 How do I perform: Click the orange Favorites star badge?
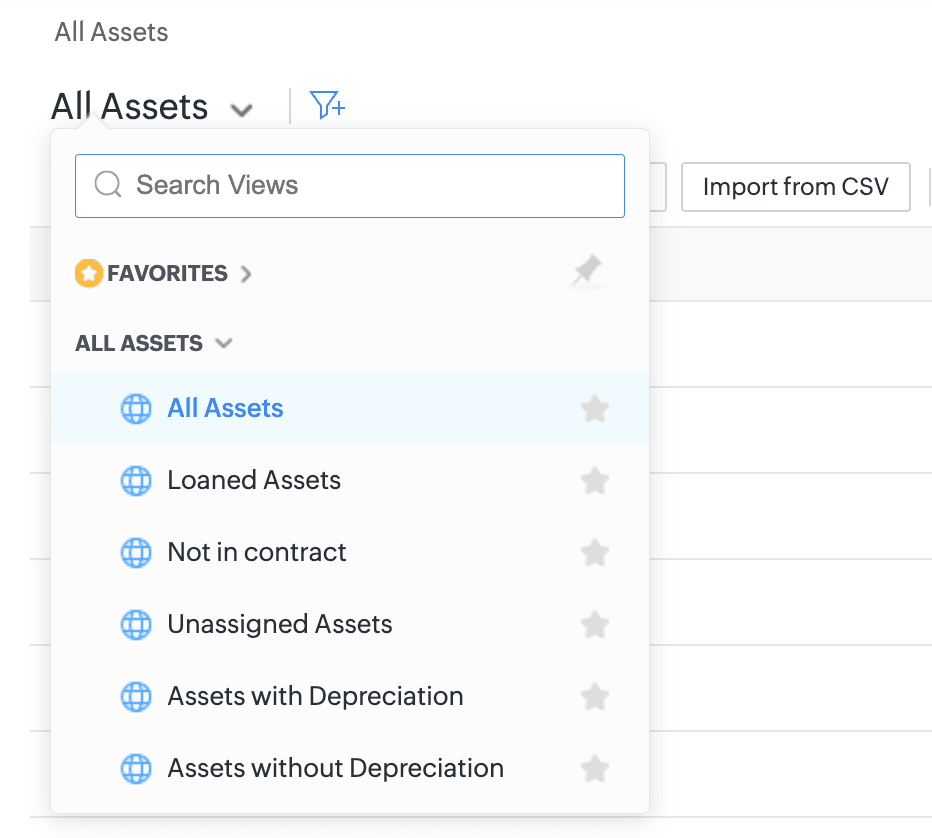point(89,273)
